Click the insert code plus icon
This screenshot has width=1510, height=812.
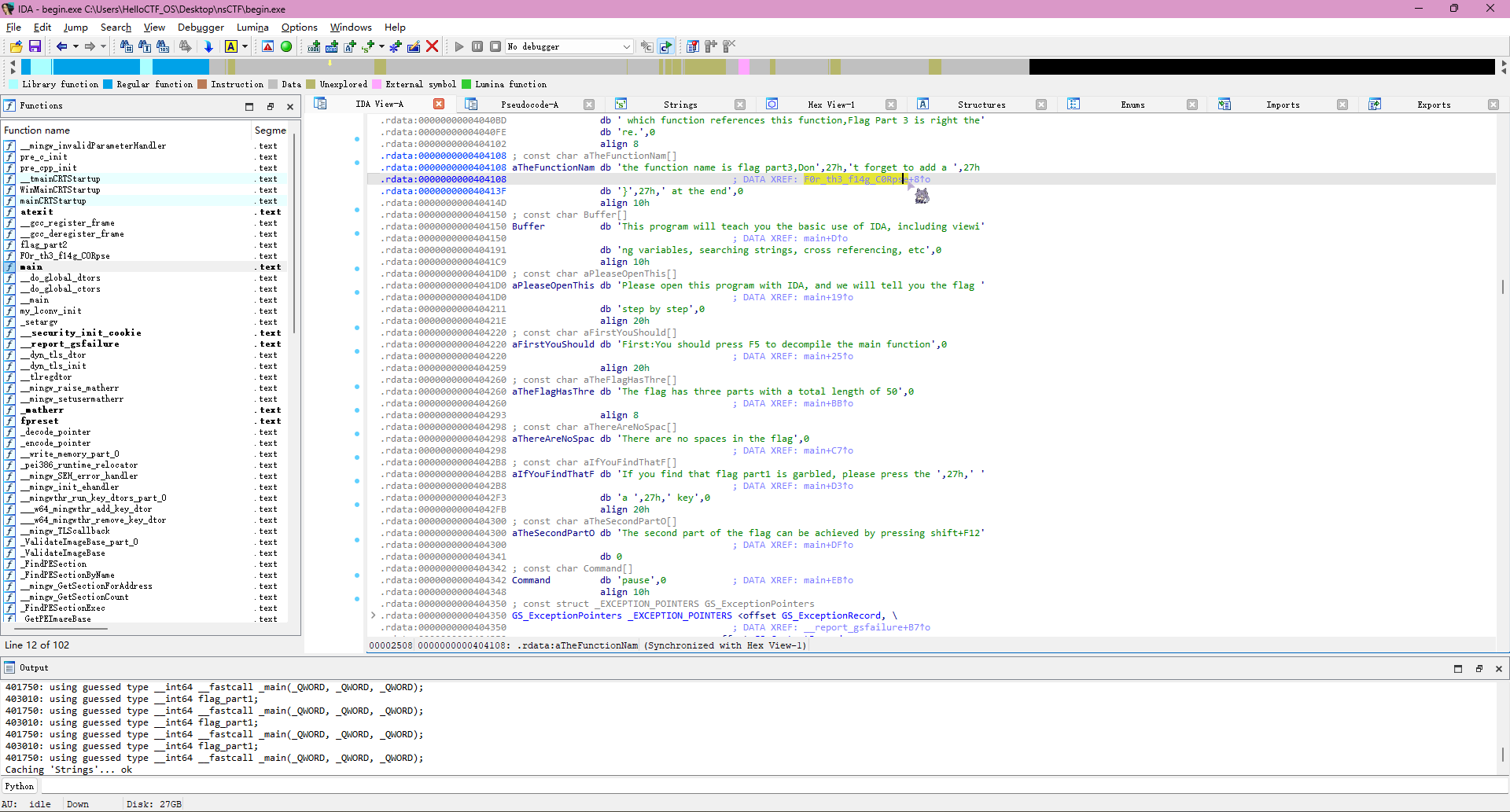[x=314, y=46]
